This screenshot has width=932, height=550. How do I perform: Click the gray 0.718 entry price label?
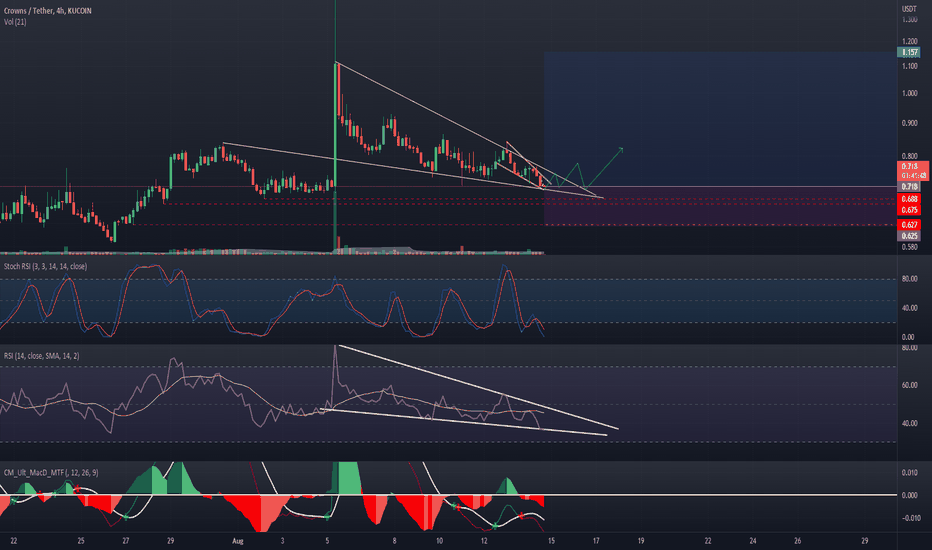click(x=909, y=187)
